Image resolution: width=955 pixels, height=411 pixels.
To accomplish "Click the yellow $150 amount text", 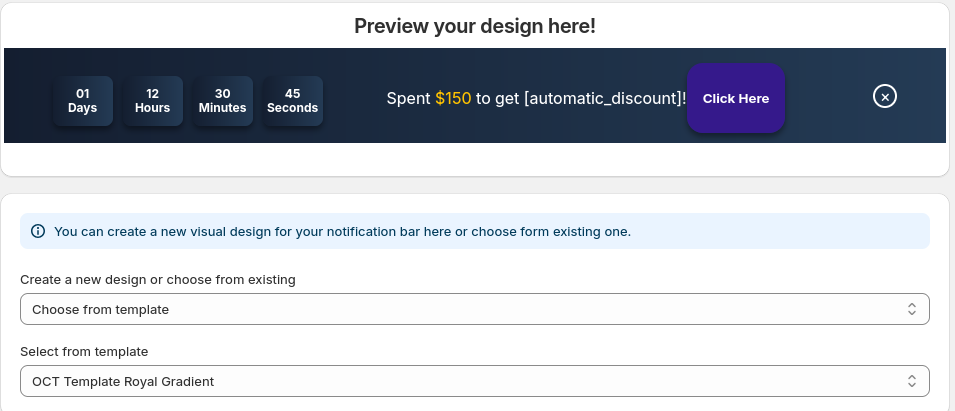I will tap(453, 99).
